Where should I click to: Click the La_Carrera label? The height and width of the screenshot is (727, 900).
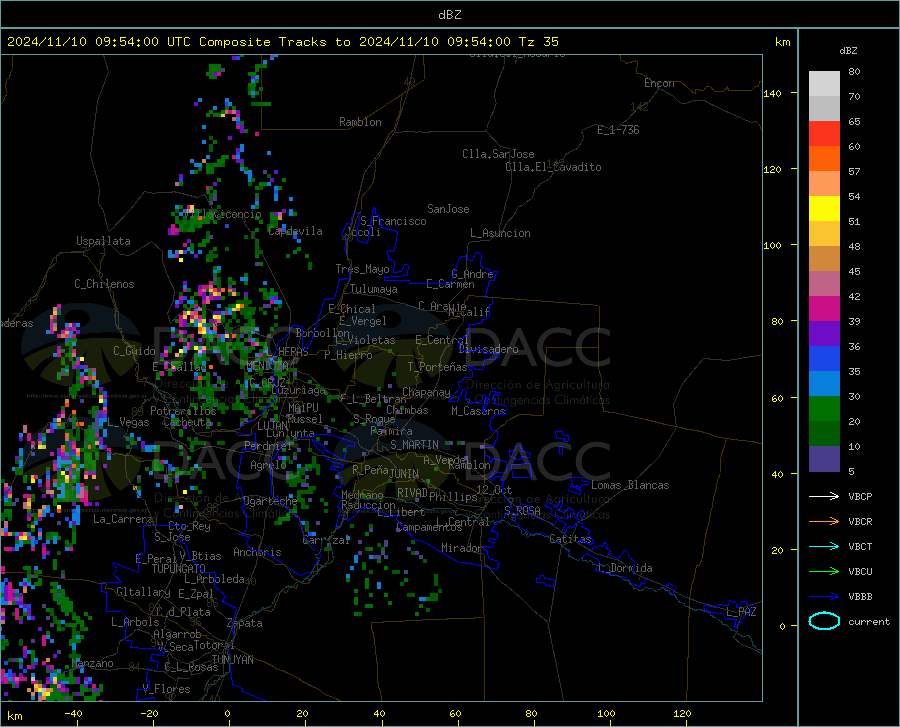click(x=123, y=519)
